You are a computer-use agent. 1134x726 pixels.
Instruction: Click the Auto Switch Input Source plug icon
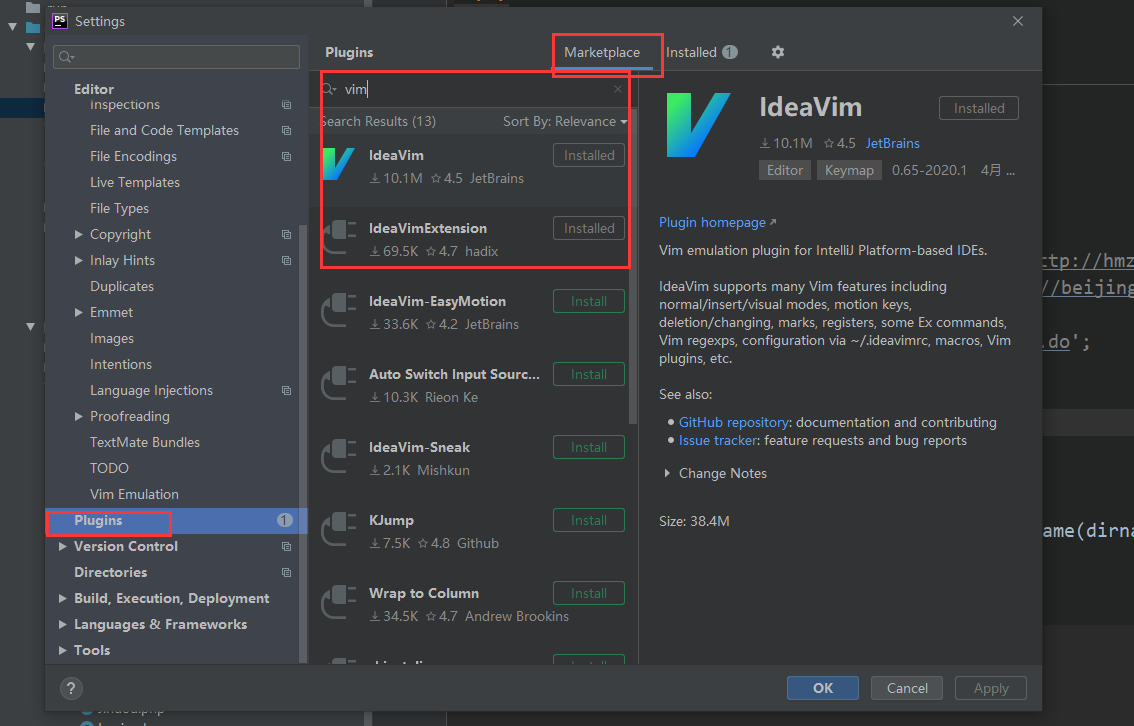pos(339,384)
